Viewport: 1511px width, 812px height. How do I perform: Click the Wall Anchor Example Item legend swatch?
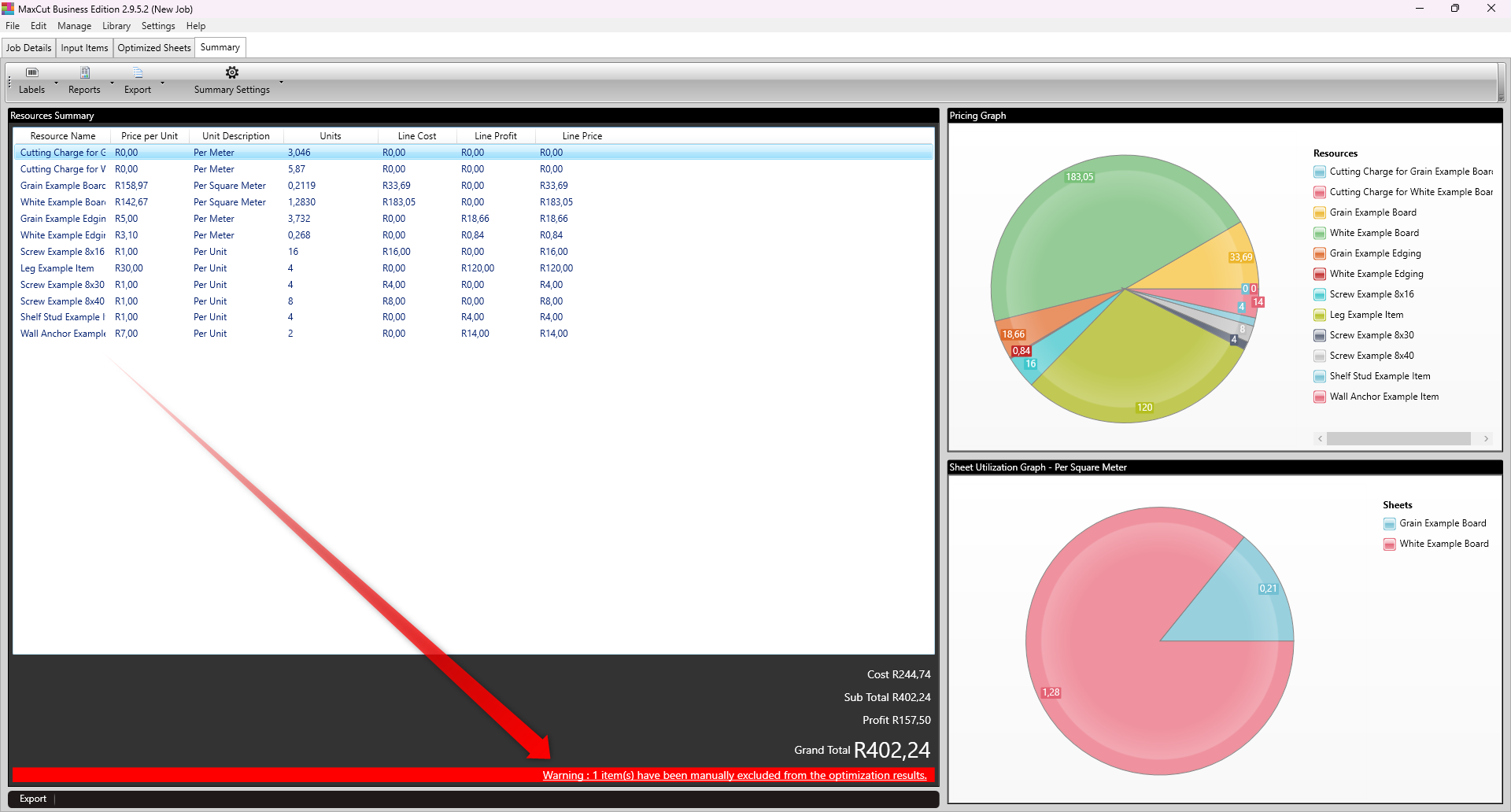tap(1320, 397)
